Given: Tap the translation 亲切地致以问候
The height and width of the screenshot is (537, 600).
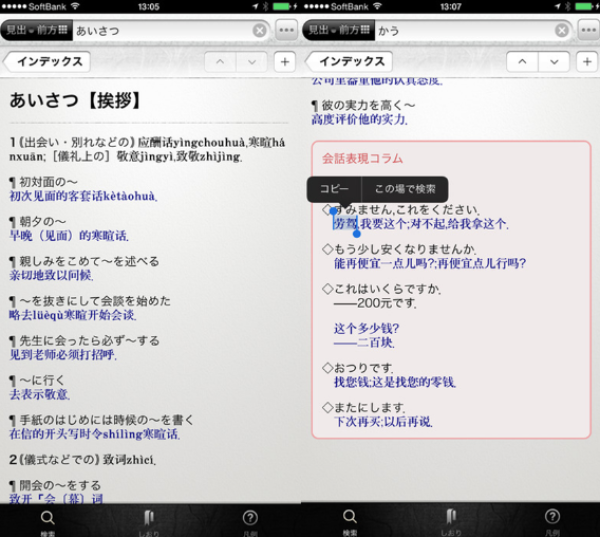Looking at the screenshot, I should pos(51,275).
